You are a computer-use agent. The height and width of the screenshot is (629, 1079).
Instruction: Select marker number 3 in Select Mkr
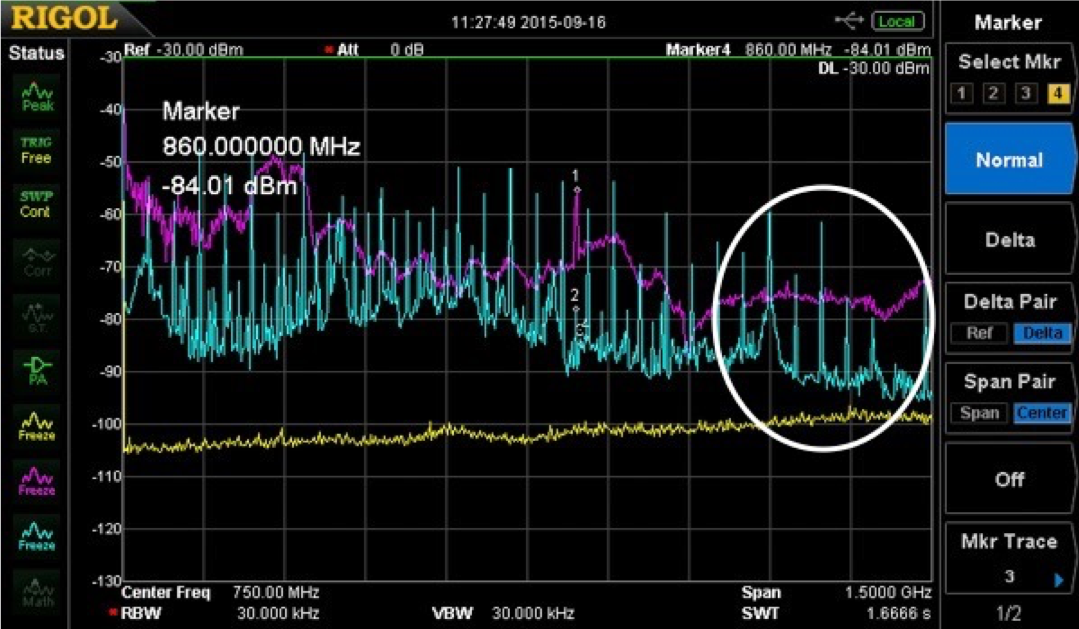(1025, 94)
